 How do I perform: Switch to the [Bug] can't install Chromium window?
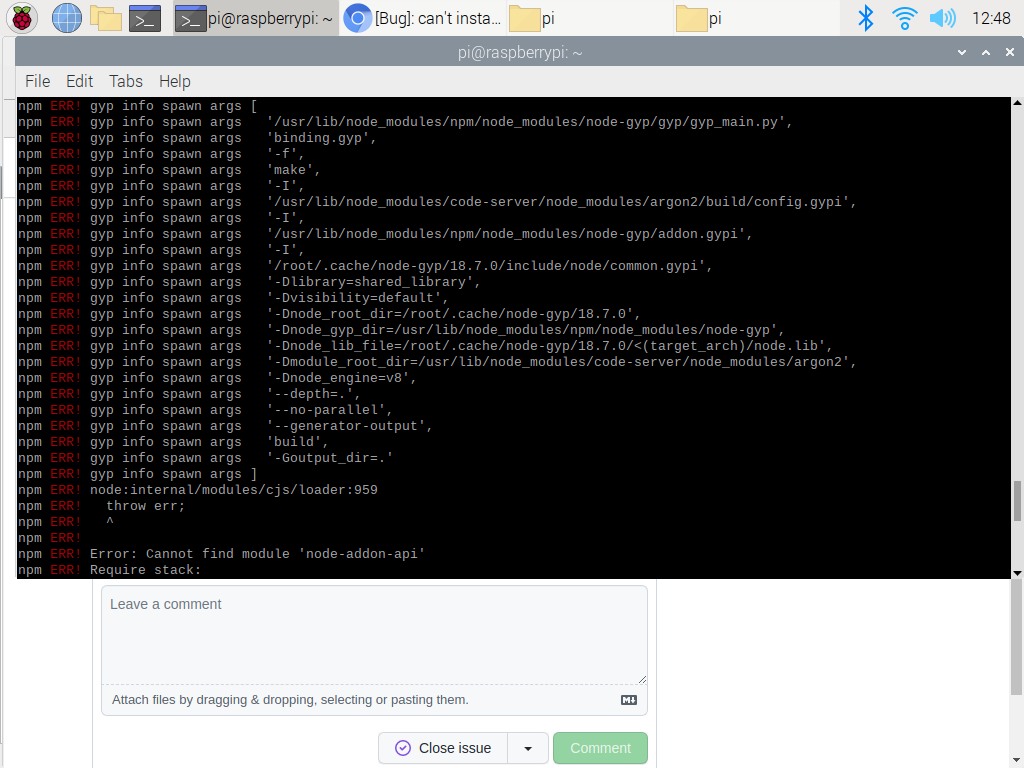[x=423, y=18]
